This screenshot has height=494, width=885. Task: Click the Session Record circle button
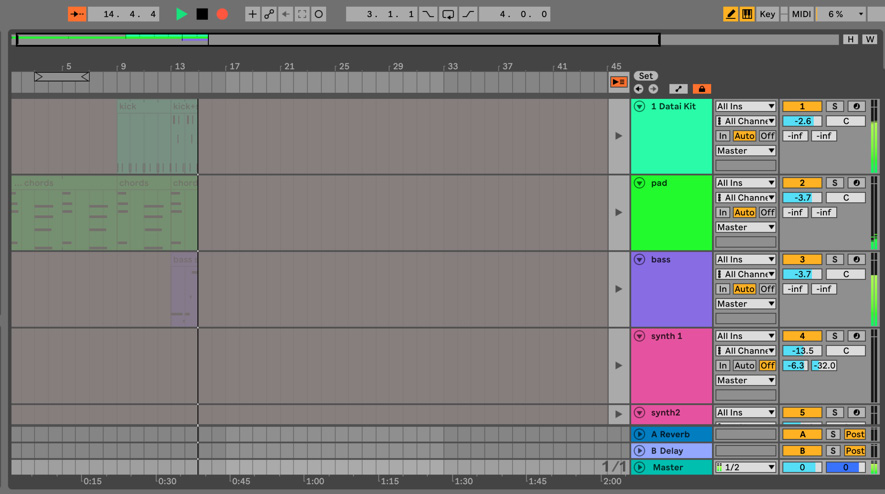coord(319,14)
